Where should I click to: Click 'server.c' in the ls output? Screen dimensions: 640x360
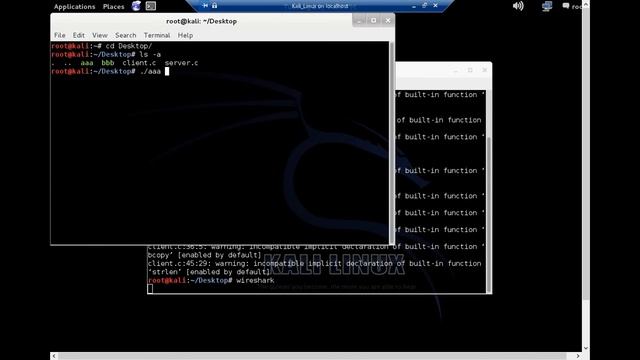pyautogui.click(x=182, y=63)
